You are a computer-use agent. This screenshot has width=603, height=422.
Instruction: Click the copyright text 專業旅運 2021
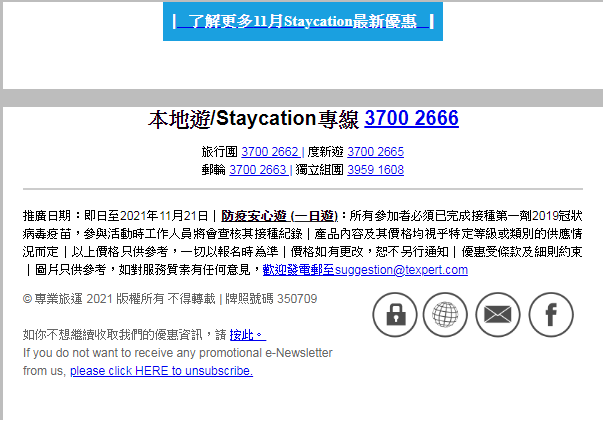(x=73, y=299)
